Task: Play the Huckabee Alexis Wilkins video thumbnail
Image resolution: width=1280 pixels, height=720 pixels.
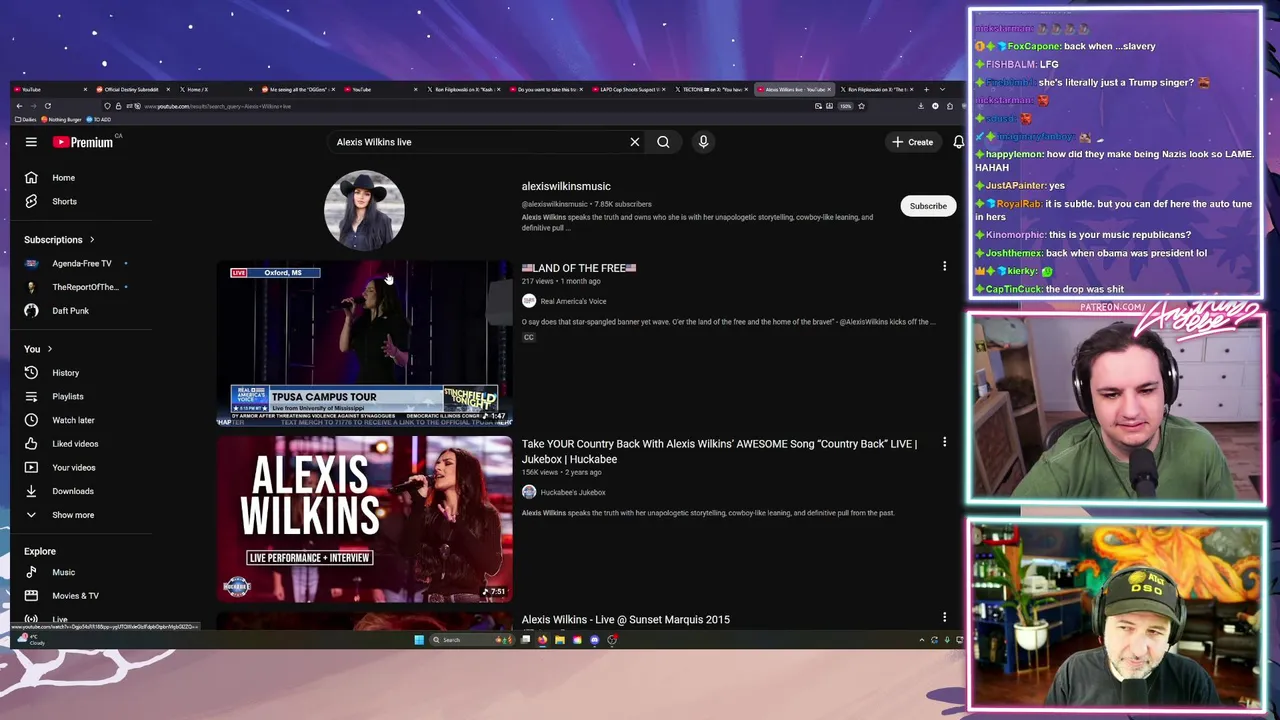Action: (364, 519)
